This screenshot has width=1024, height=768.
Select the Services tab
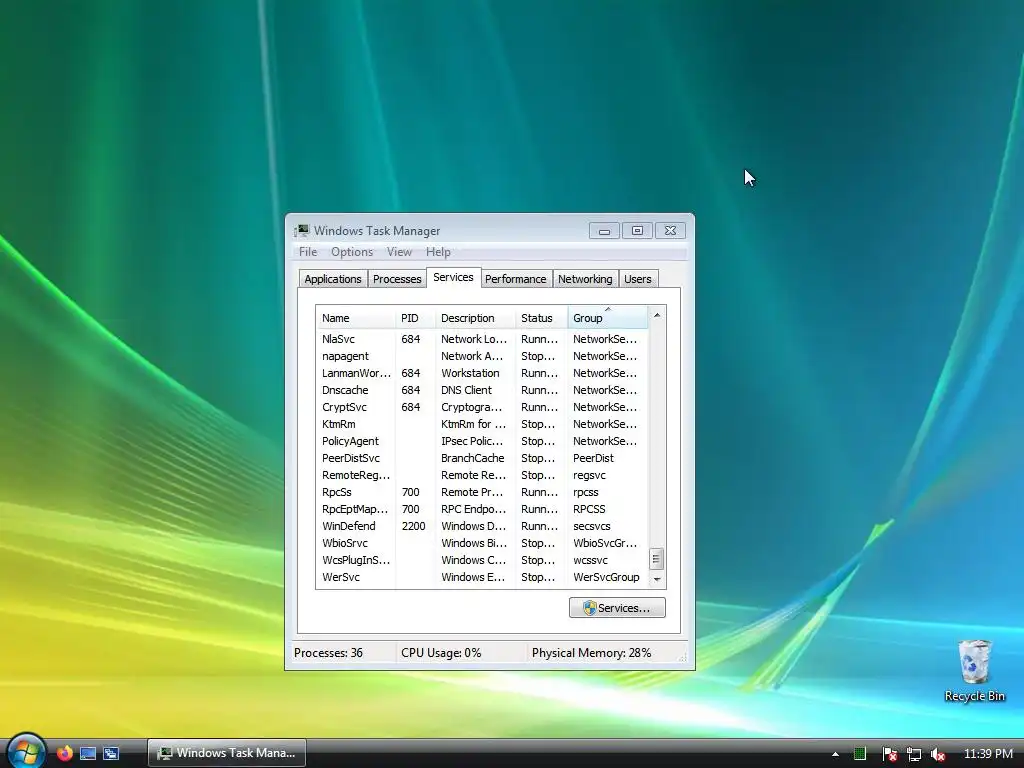point(453,277)
